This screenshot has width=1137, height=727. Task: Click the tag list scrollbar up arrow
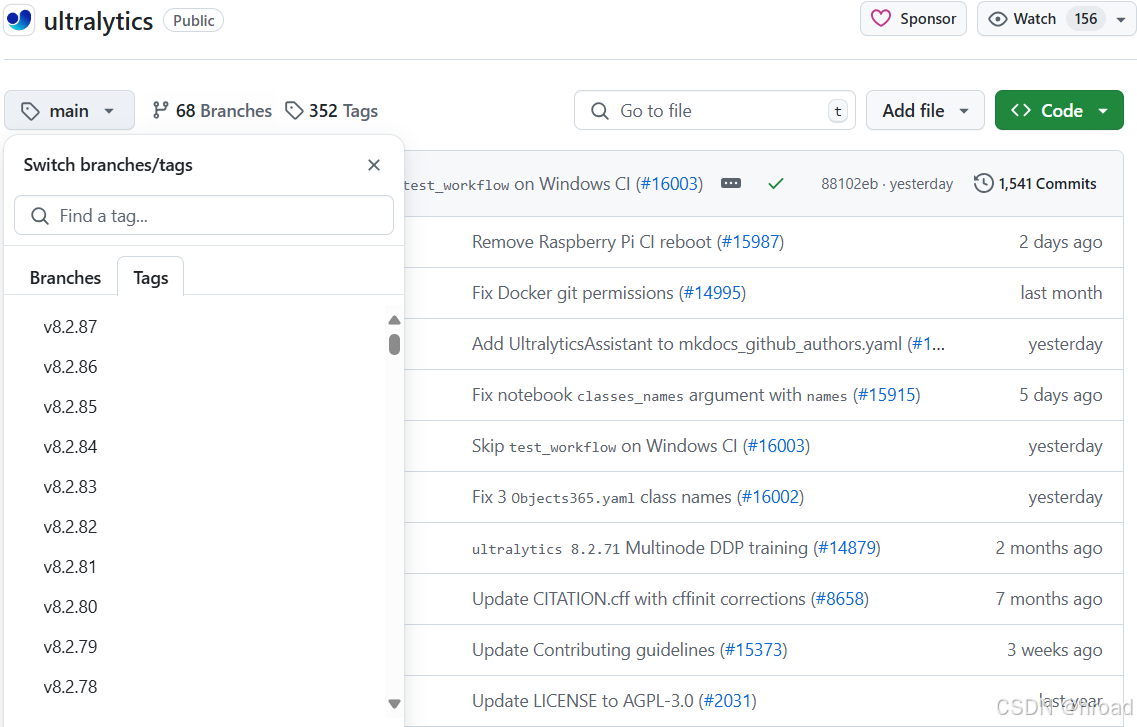[x=394, y=320]
